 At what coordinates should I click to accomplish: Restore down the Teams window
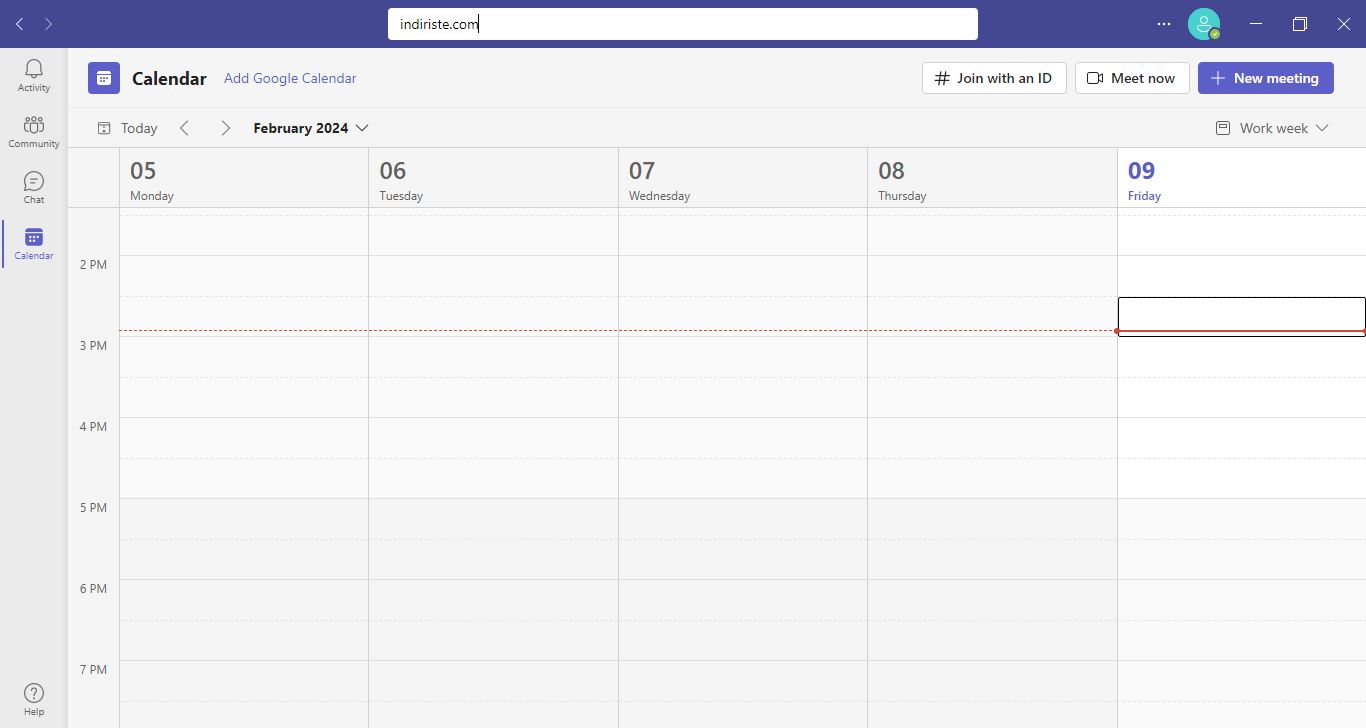(x=1300, y=24)
